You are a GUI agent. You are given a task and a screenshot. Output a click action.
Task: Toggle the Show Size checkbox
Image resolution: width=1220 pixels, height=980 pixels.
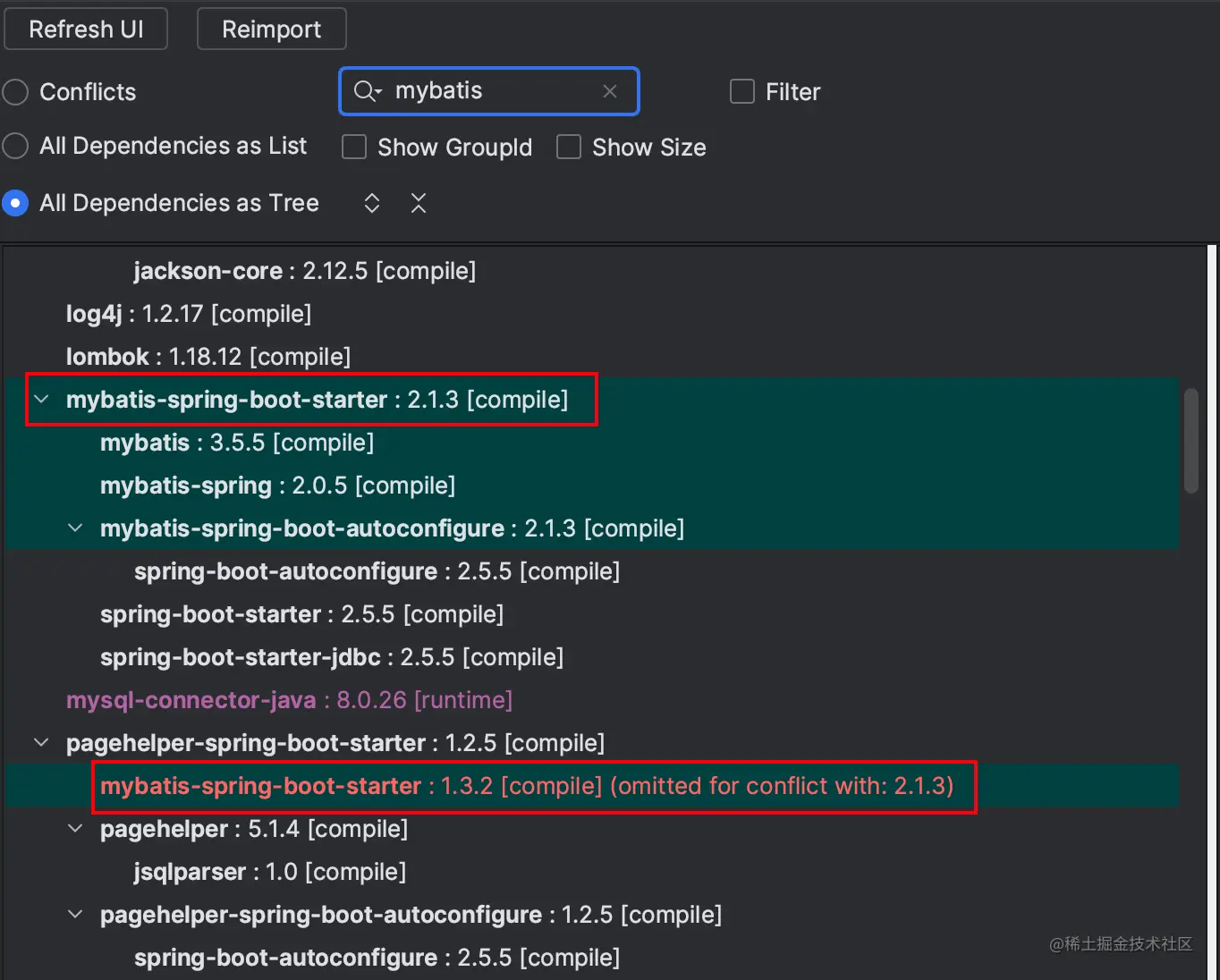(x=569, y=147)
